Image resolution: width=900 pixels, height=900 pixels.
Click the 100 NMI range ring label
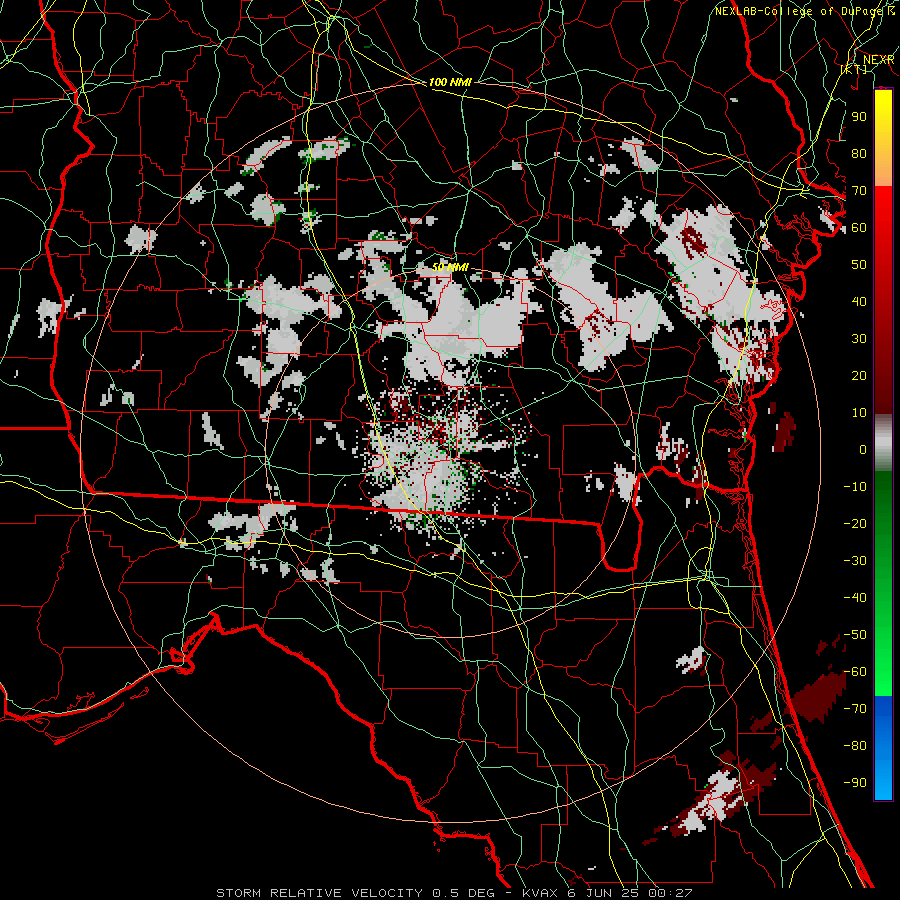click(450, 82)
